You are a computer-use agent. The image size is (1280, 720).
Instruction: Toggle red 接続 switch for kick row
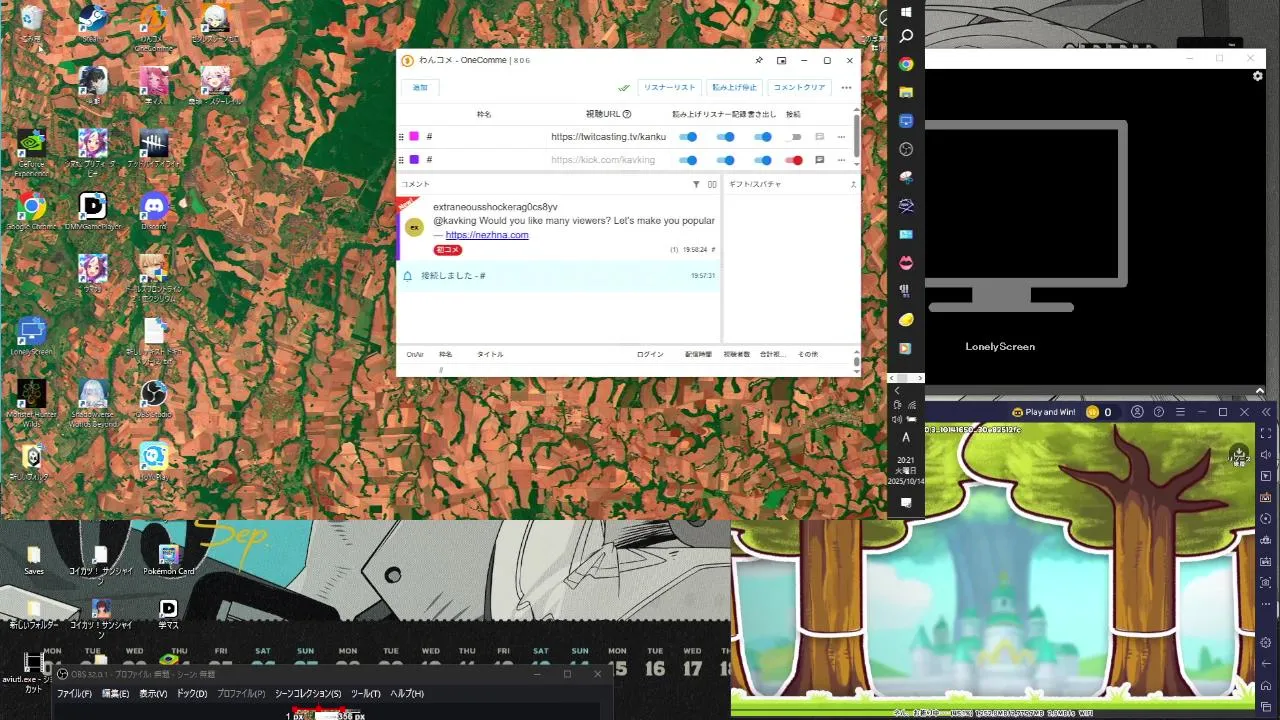coord(794,160)
